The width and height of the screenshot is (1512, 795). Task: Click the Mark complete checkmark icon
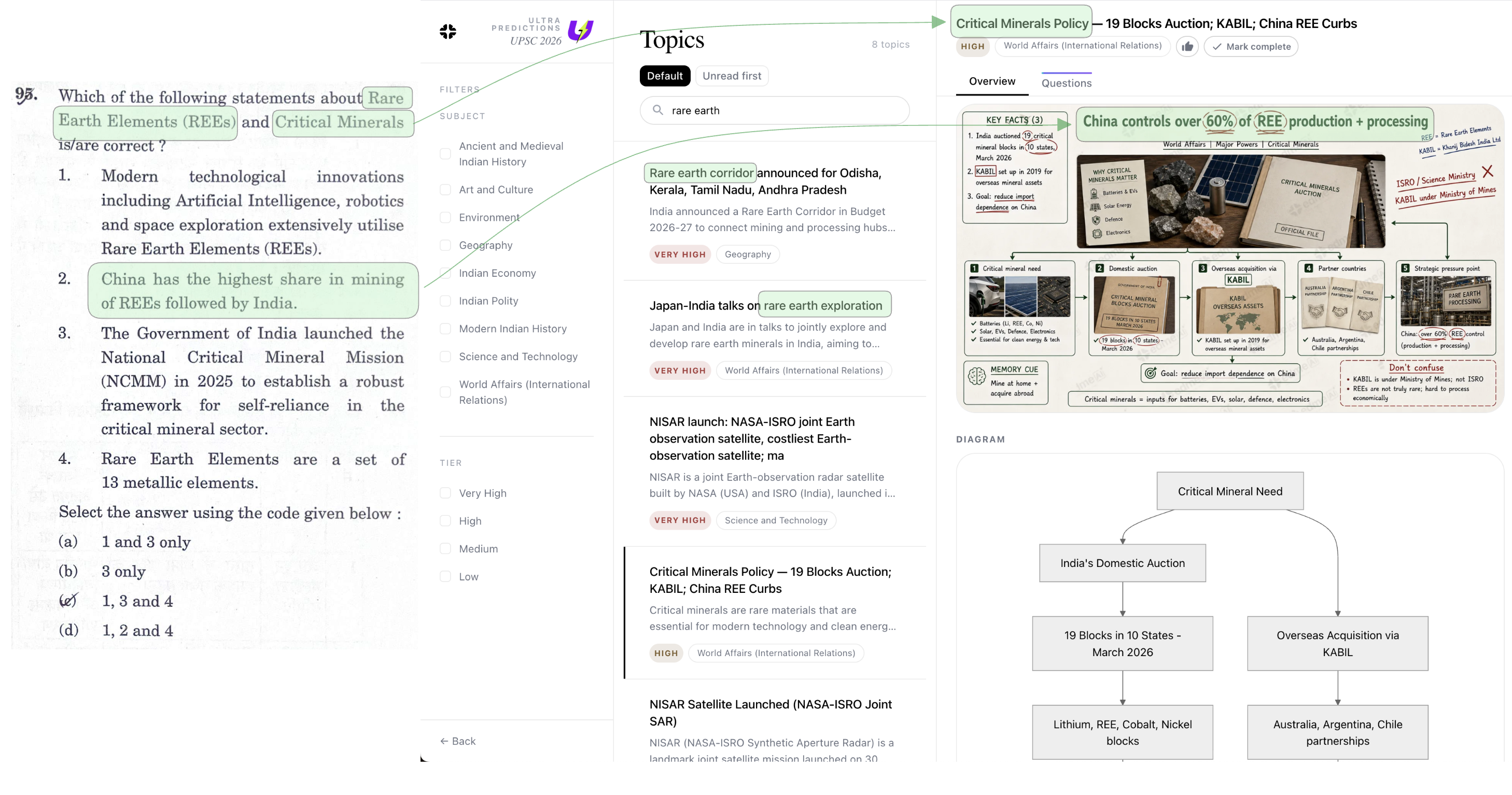click(x=1217, y=46)
